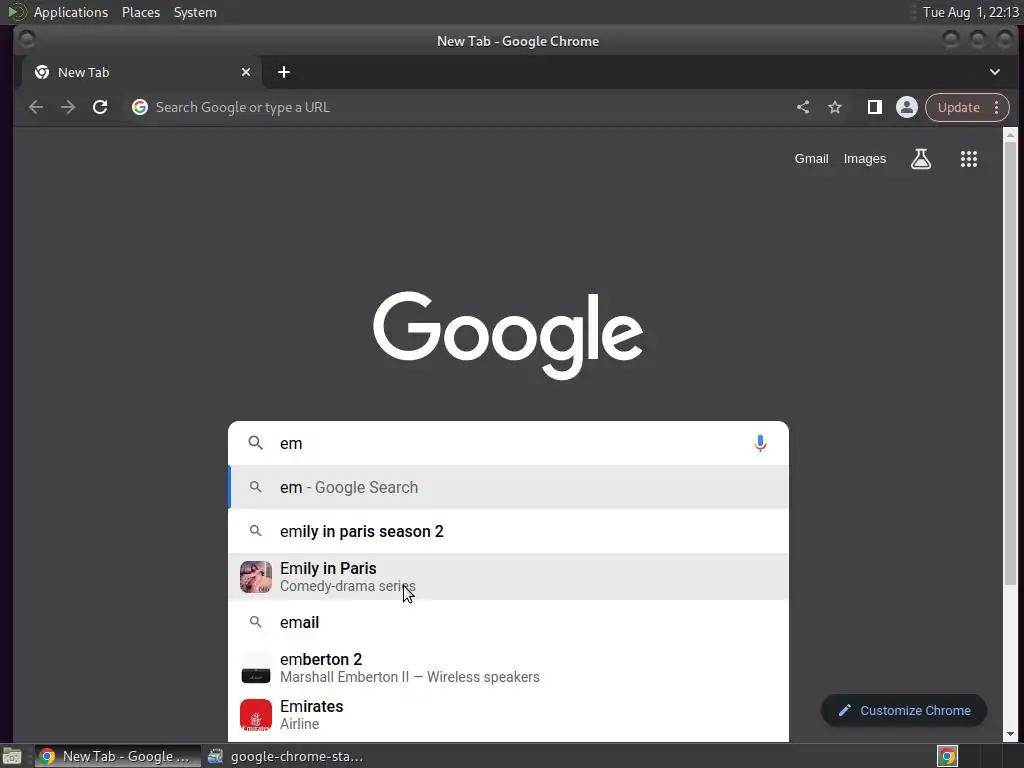Open the profile avatar menu
This screenshot has height=768, width=1024.
click(906, 107)
